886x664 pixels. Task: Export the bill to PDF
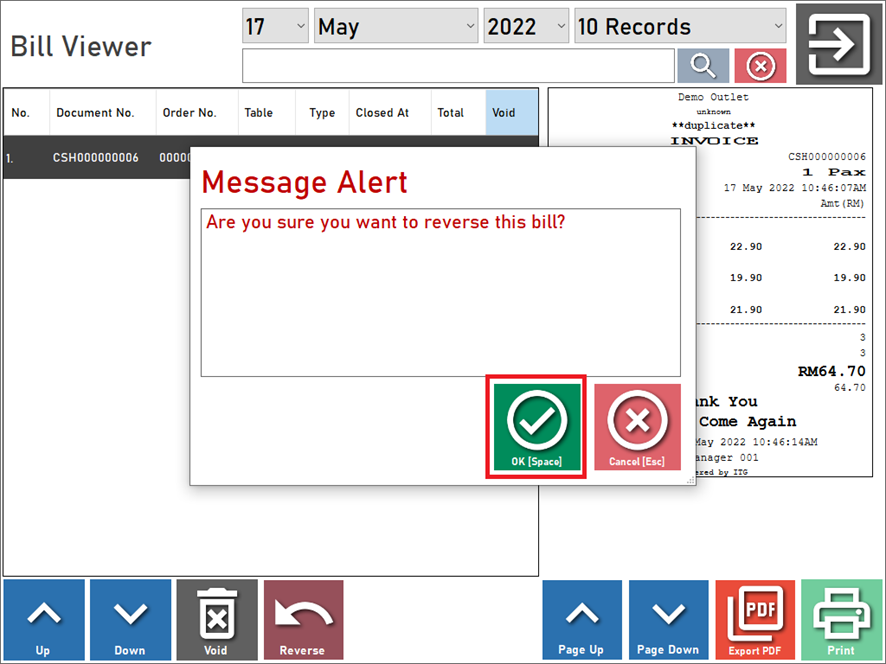point(755,620)
